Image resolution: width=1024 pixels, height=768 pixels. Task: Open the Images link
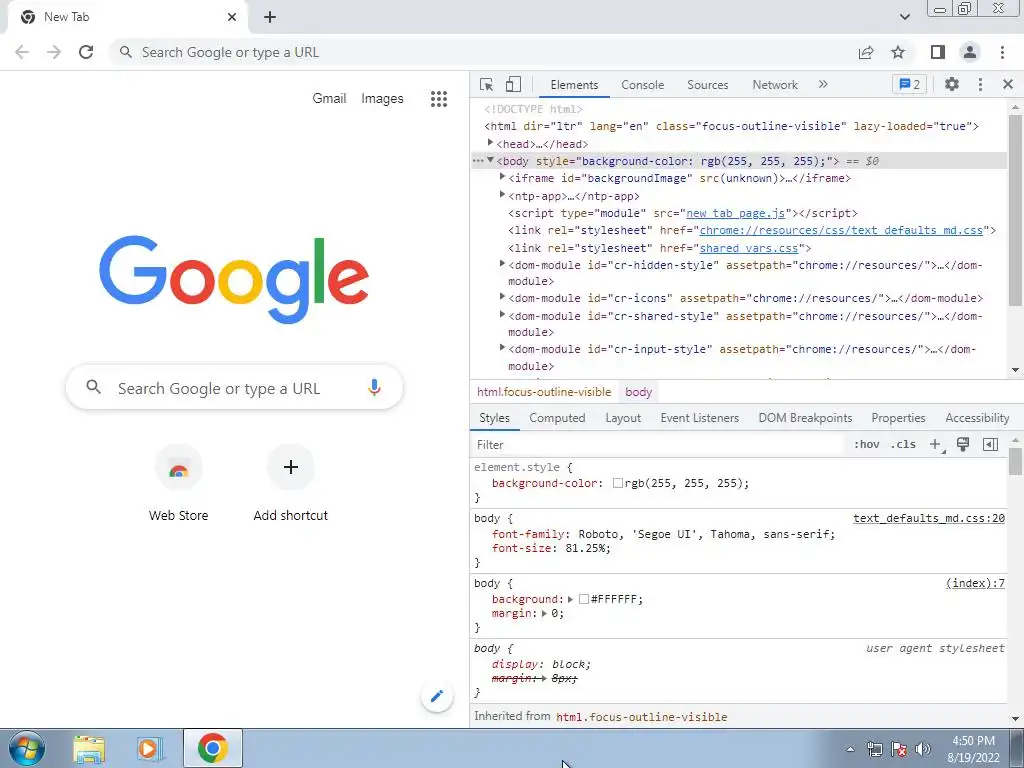[382, 99]
